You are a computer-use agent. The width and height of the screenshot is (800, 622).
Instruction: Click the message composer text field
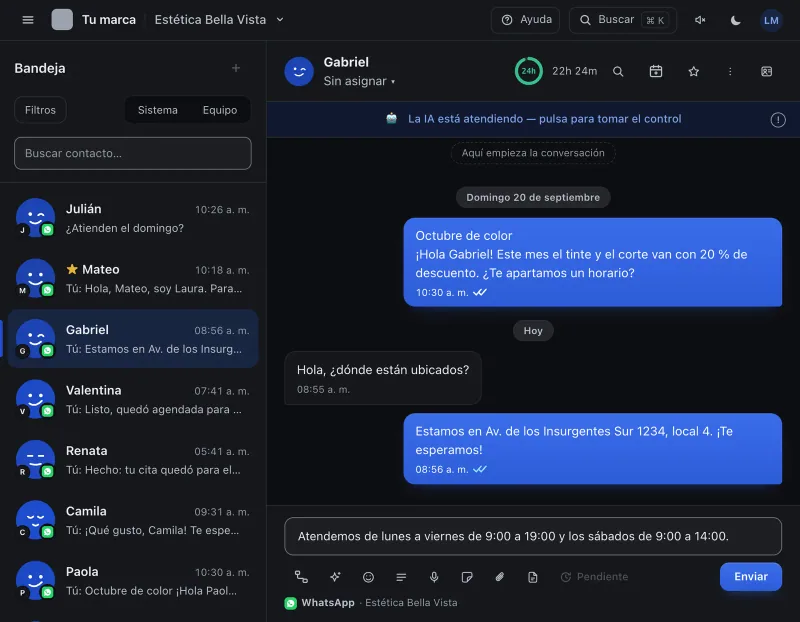pyautogui.click(x=533, y=536)
